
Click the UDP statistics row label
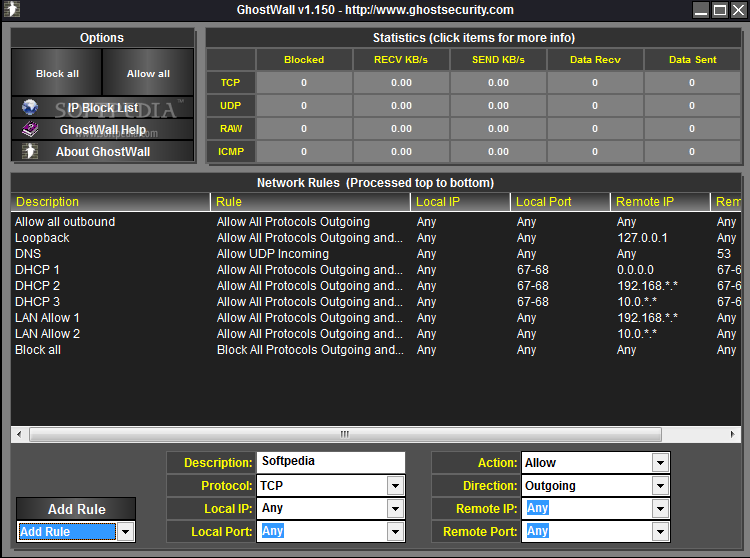point(231,106)
